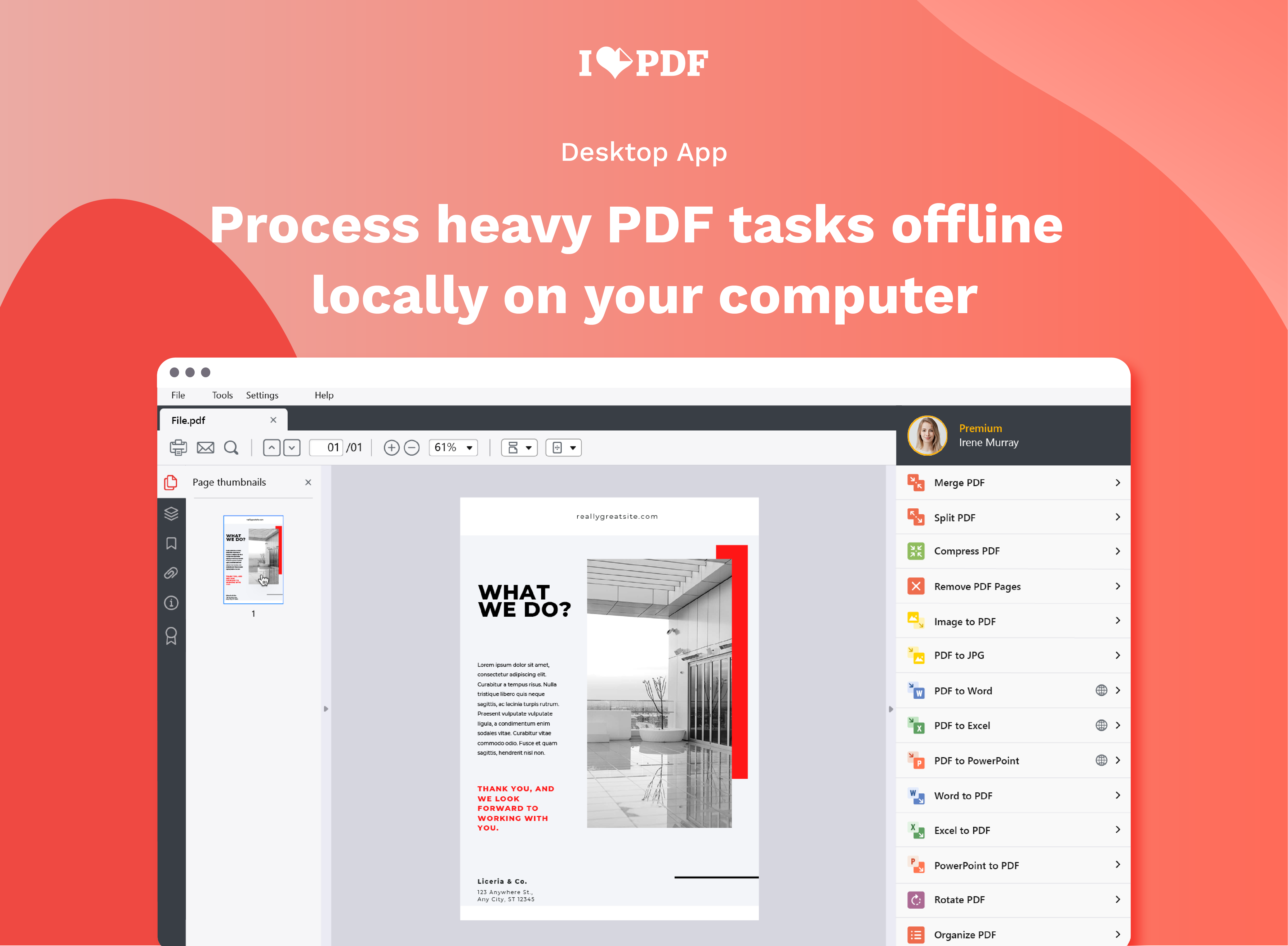Open the attachments paperclip icon
Viewport: 1288px width, 946px height.
pyautogui.click(x=171, y=573)
